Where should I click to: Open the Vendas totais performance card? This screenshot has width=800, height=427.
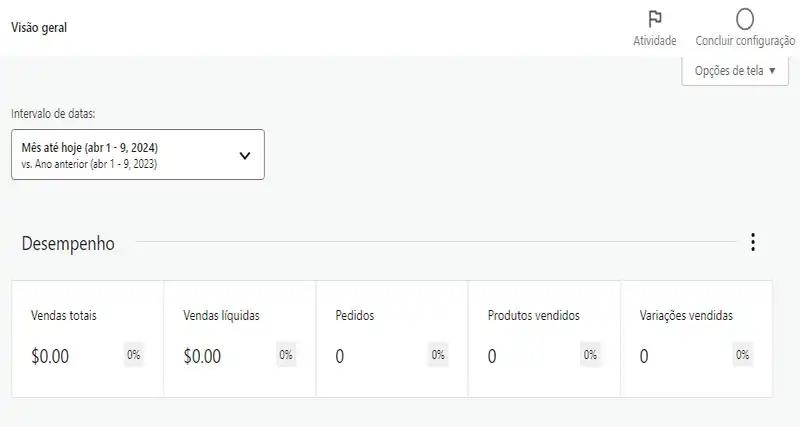point(87,338)
